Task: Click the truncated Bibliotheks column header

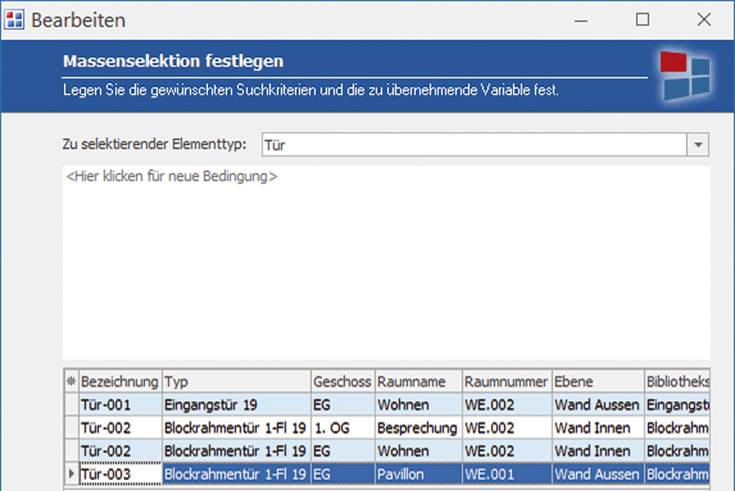Action: tap(677, 382)
